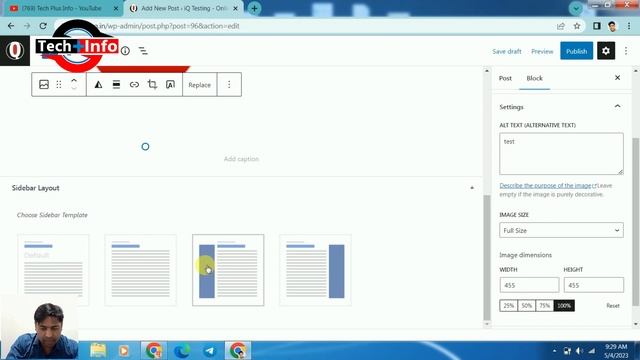Viewport: 640px width, 360px height.
Task: Apply duotone filter icon
Action: (98, 84)
